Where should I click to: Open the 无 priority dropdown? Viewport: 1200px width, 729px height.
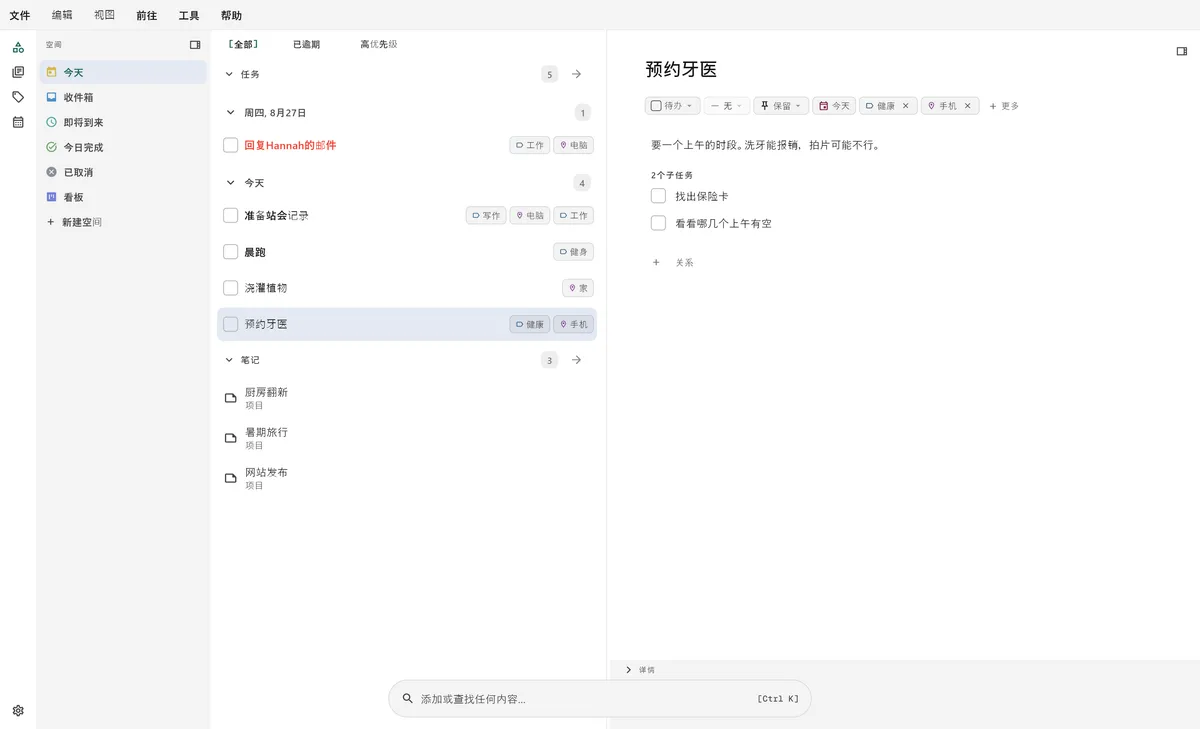pos(726,106)
